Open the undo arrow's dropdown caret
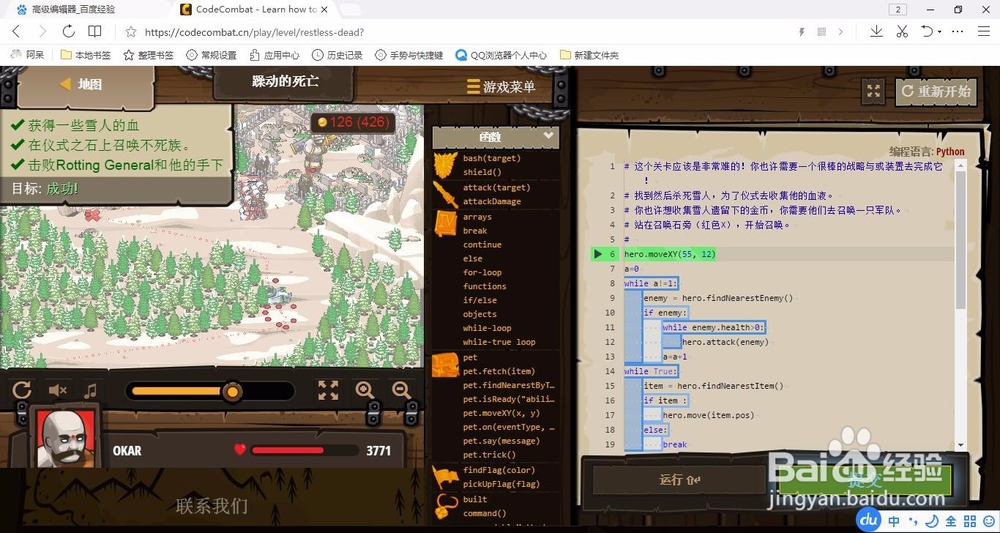This screenshot has width=1000, height=533. click(x=939, y=32)
